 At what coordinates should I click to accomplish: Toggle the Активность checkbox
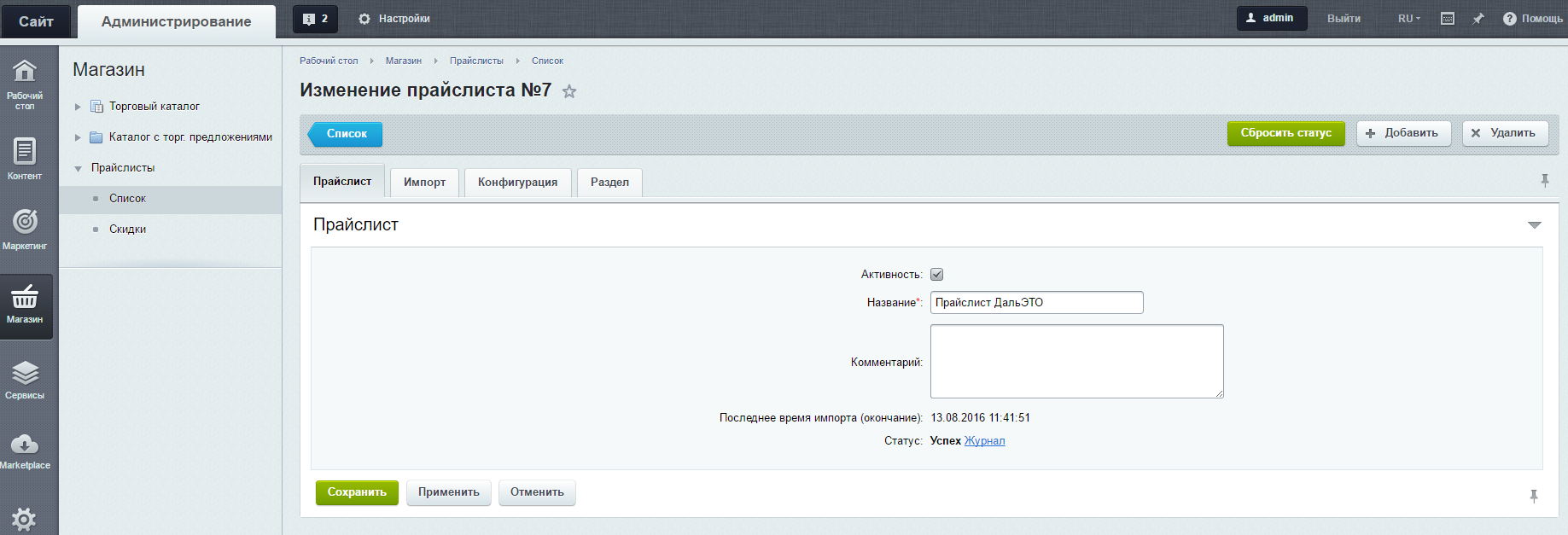point(936,275)
